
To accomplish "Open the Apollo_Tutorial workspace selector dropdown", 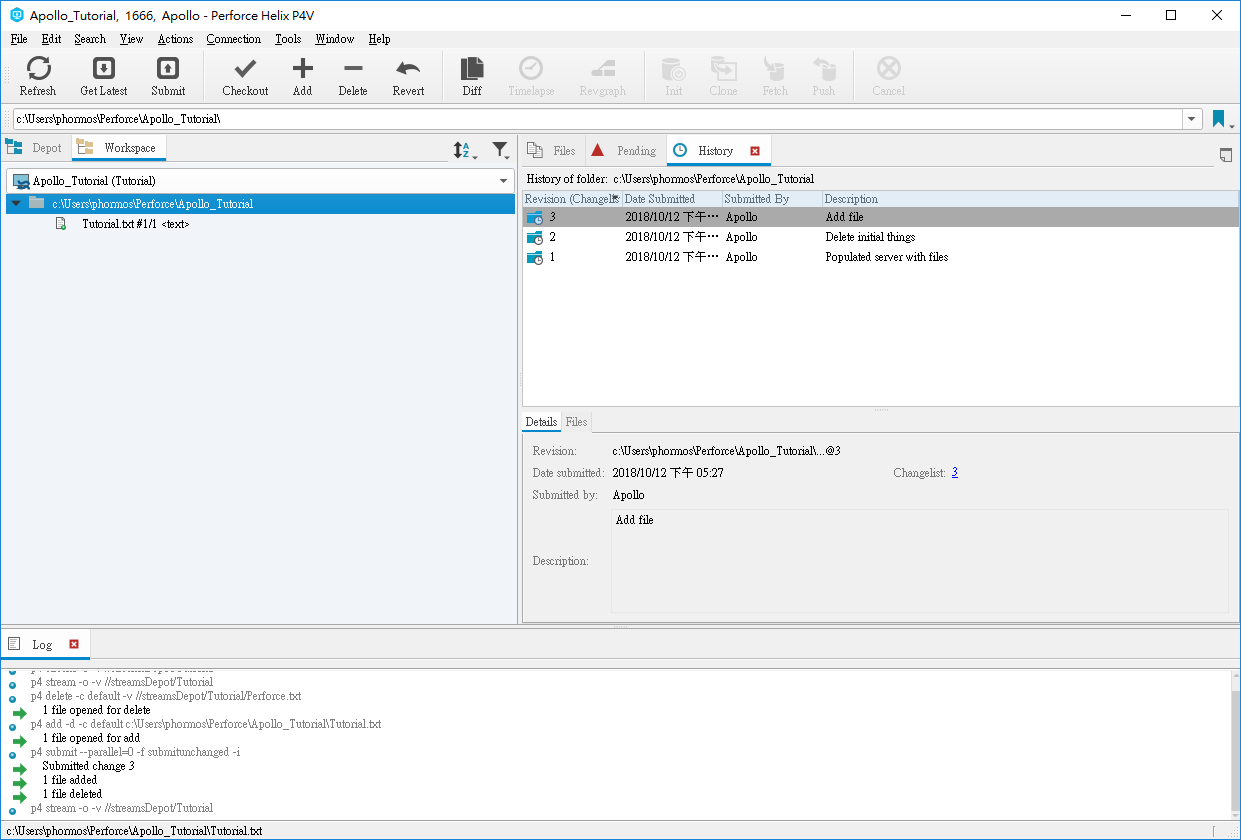I will 504,181.
